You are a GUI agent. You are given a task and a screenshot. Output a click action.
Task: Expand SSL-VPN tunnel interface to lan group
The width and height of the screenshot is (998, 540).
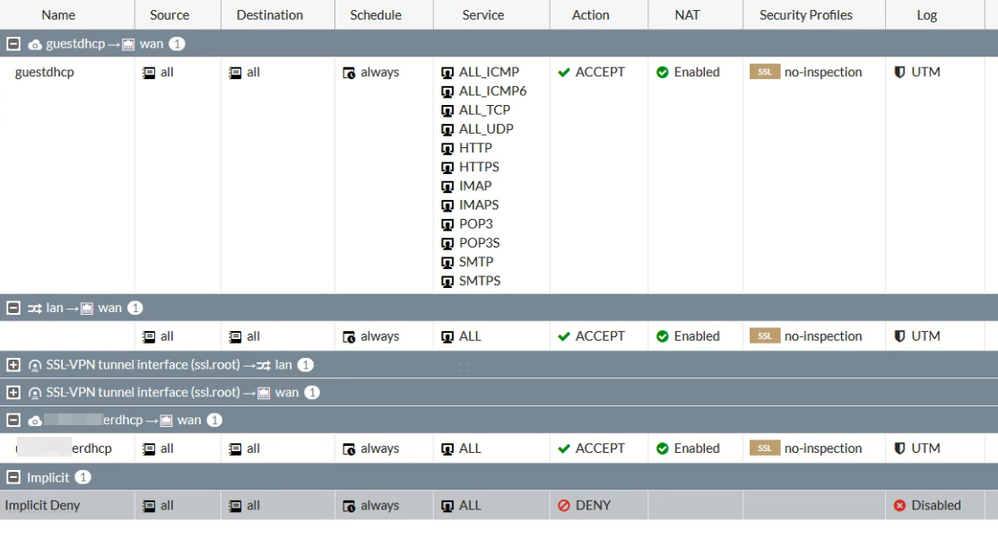click(13, 365)
